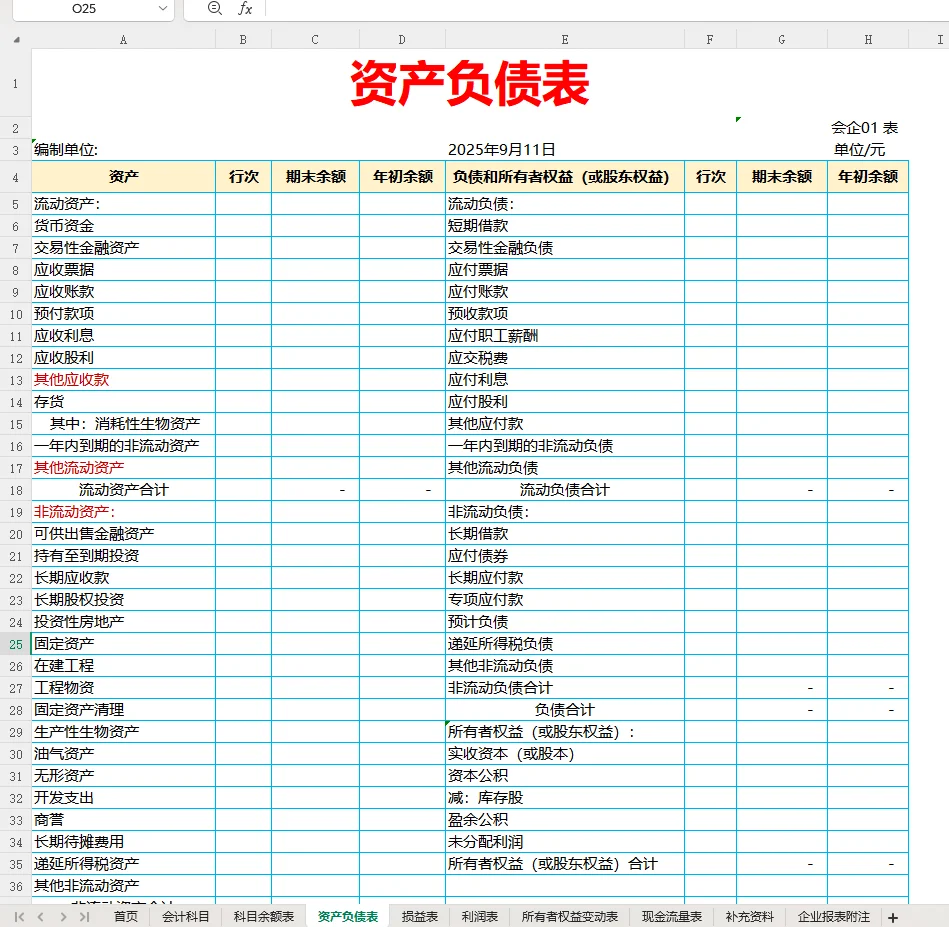Image resolution: width=949 pixels, height=927 pixels.
Task: Click the 资产 header cell
Action: click(x=123, y=177)
